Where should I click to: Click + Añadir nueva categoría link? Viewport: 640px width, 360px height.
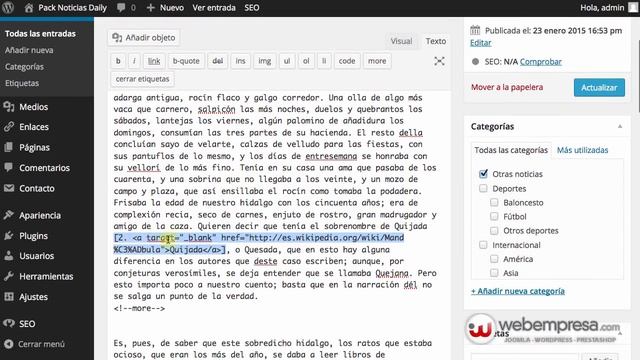pyautogui.click(x=518, y=291)
